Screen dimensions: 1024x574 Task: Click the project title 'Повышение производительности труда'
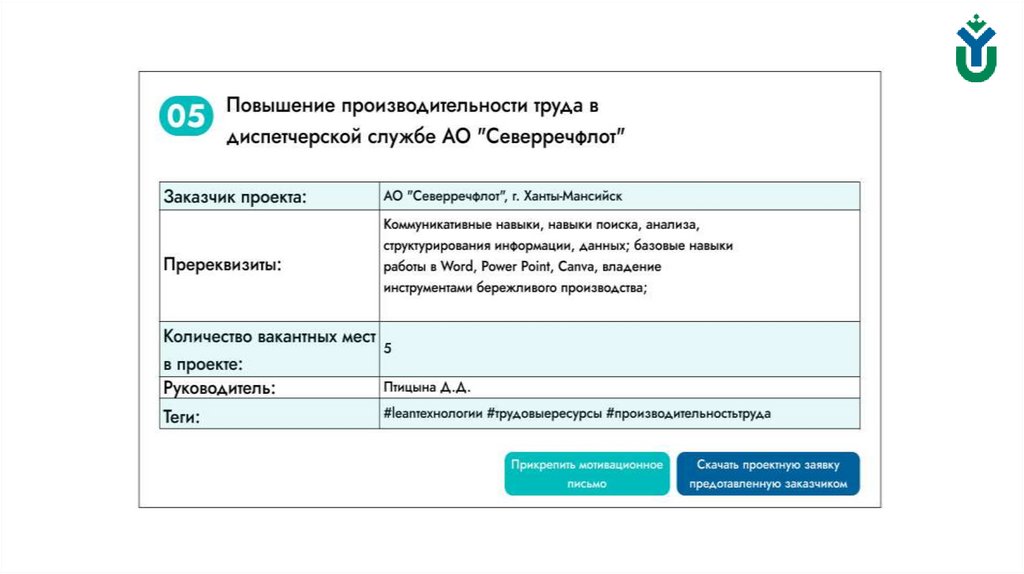(426, 121)
